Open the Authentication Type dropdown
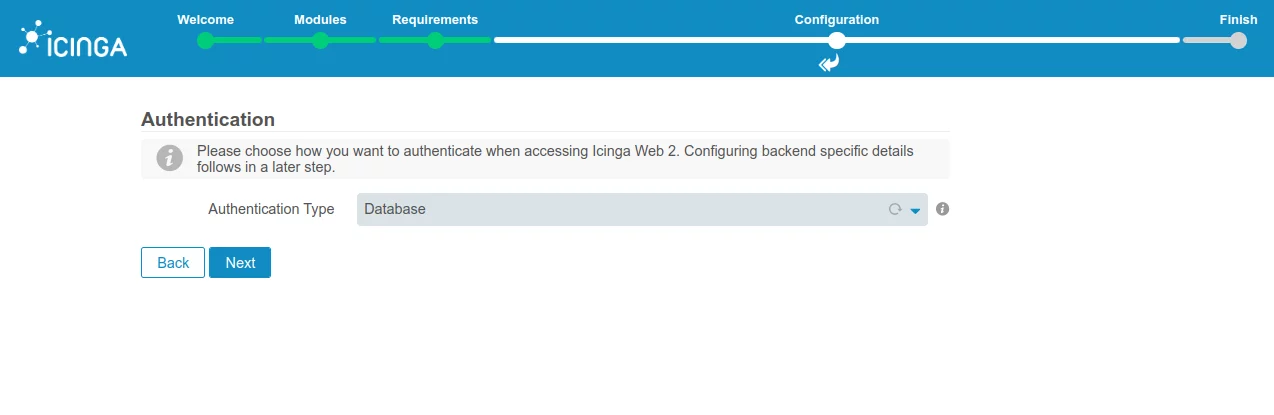Viewport: 1274px width, 415px height. click(642, 210)
